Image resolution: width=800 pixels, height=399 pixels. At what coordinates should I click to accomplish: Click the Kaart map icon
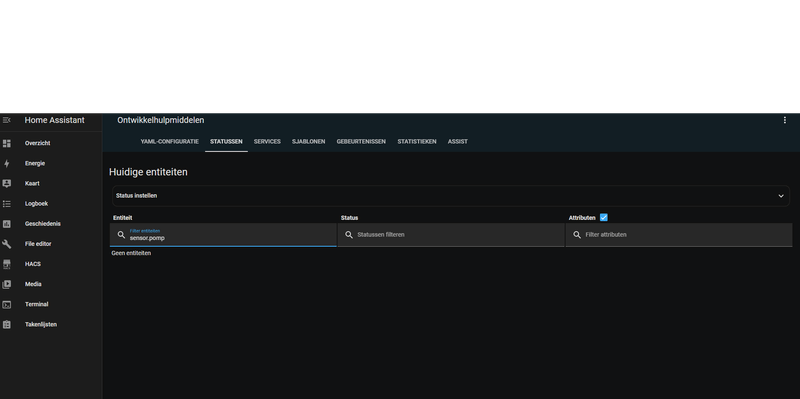pos(7,184)
